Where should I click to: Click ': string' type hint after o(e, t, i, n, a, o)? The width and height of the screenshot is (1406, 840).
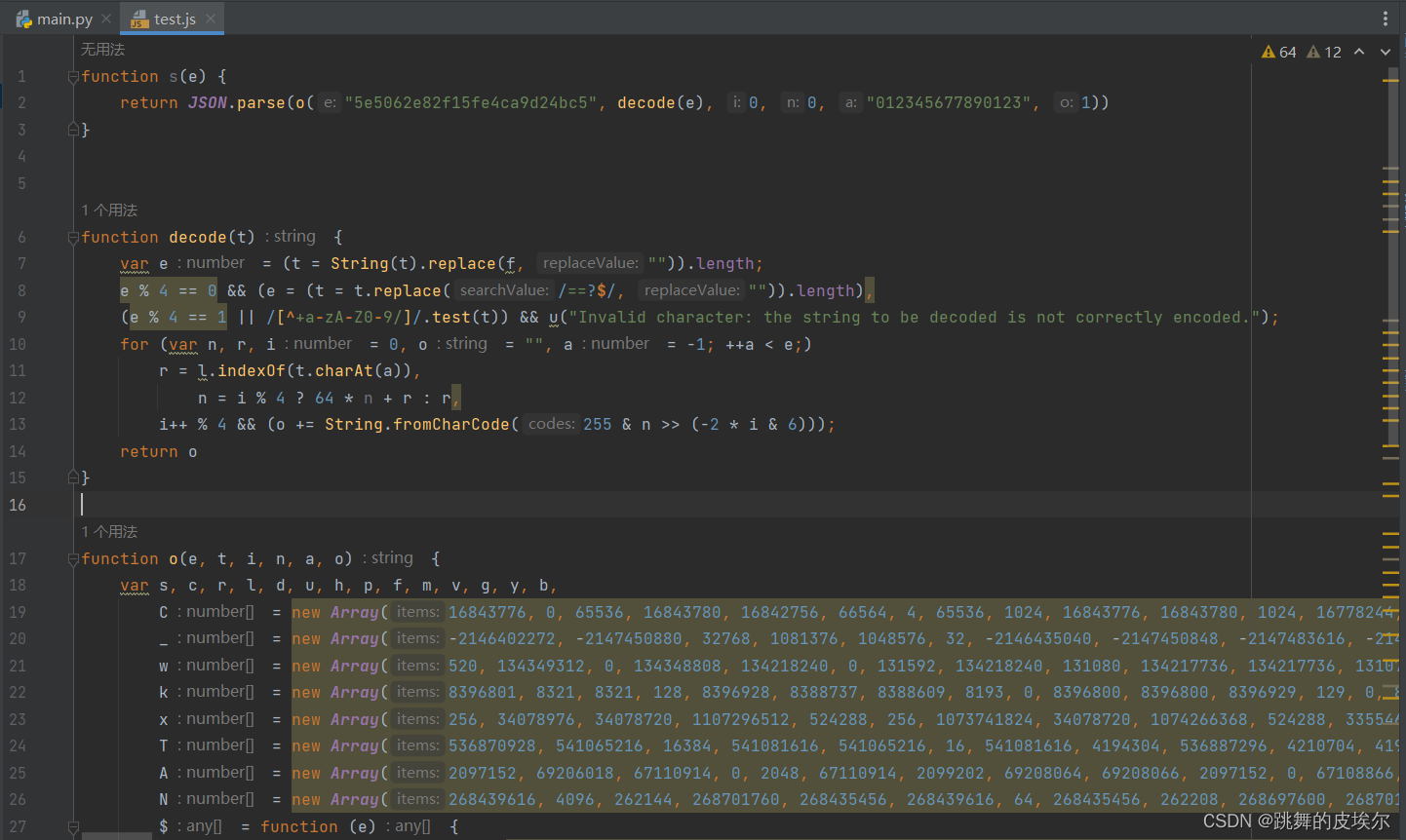click(387, 558)
